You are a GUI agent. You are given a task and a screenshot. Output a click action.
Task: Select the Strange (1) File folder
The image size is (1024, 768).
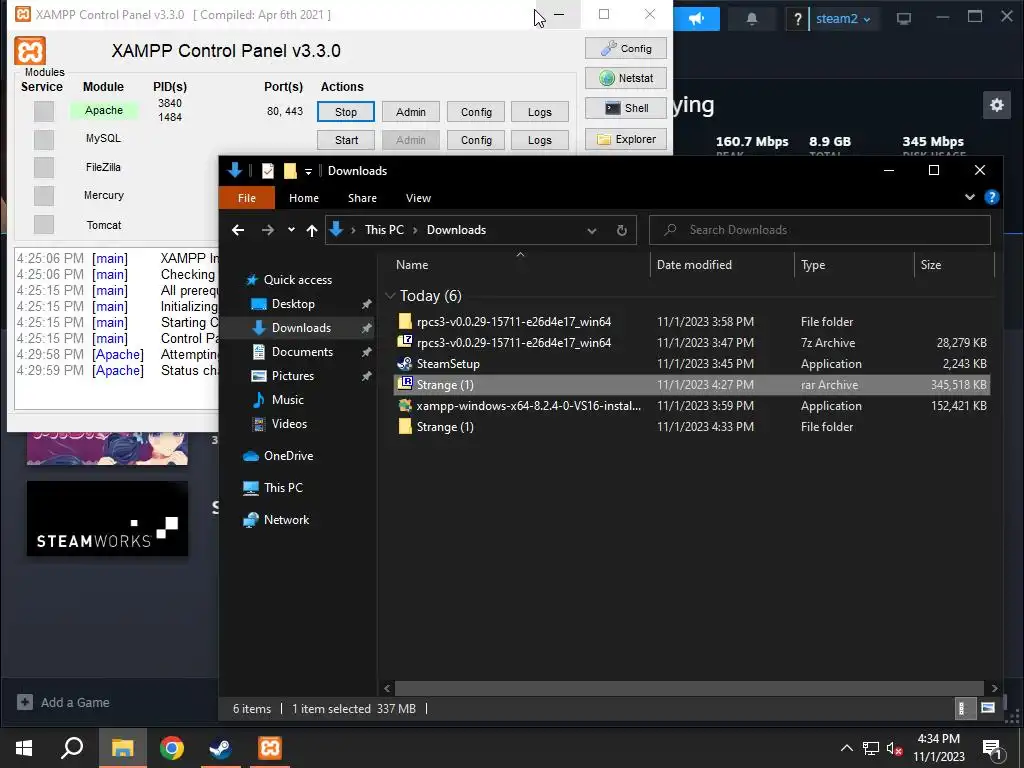(x=445, y=426)
